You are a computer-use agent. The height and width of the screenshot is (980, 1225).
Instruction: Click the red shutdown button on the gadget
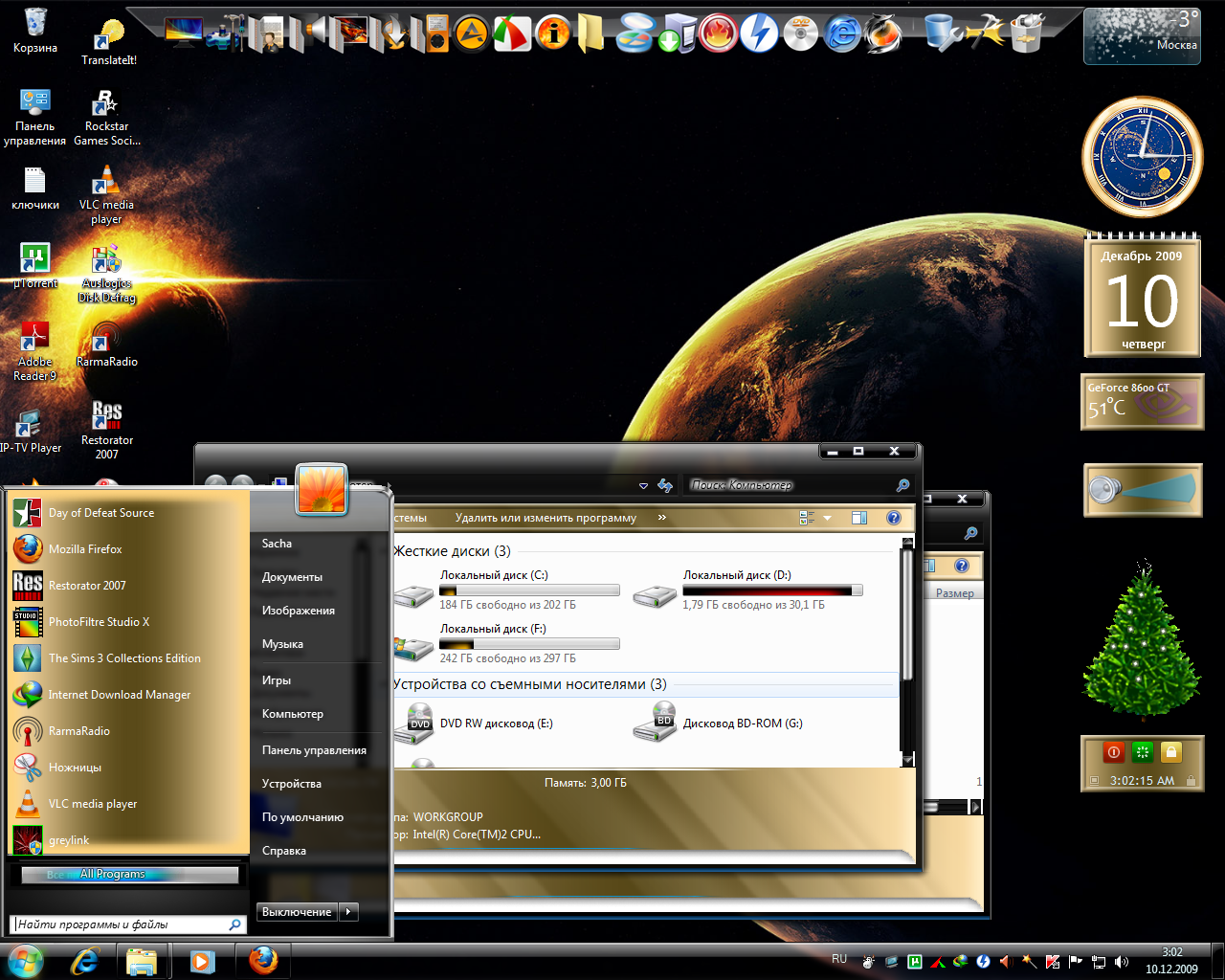tap(1113, 752)
